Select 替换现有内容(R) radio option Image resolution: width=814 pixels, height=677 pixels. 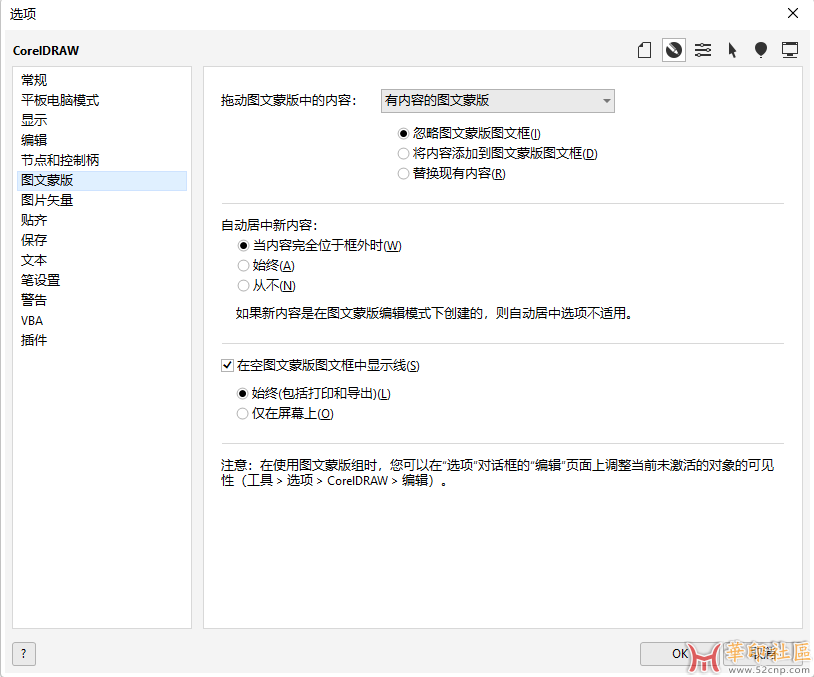tap(452, 173)
